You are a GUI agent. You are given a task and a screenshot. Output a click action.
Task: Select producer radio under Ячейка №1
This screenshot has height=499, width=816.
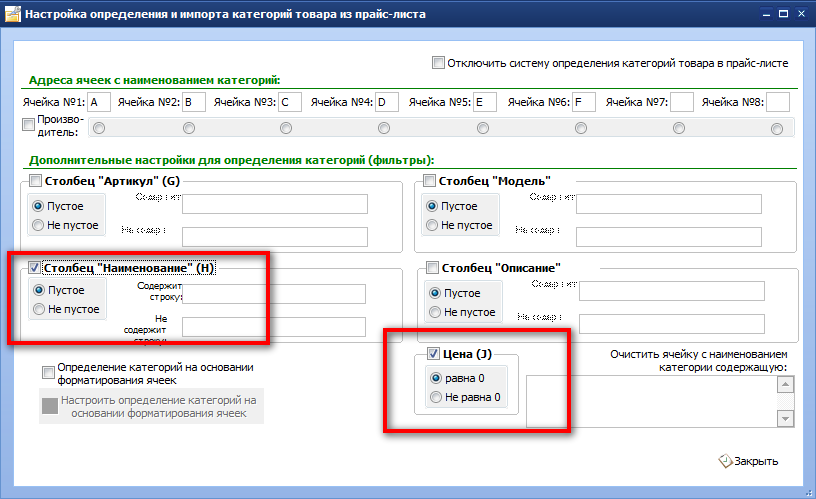[x=99, y=128]
